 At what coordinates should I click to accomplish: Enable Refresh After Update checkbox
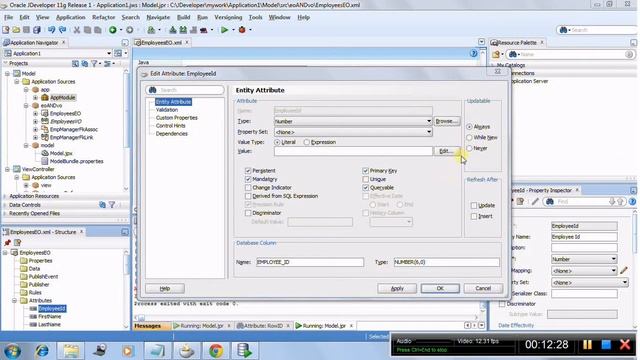coord(473,205)
